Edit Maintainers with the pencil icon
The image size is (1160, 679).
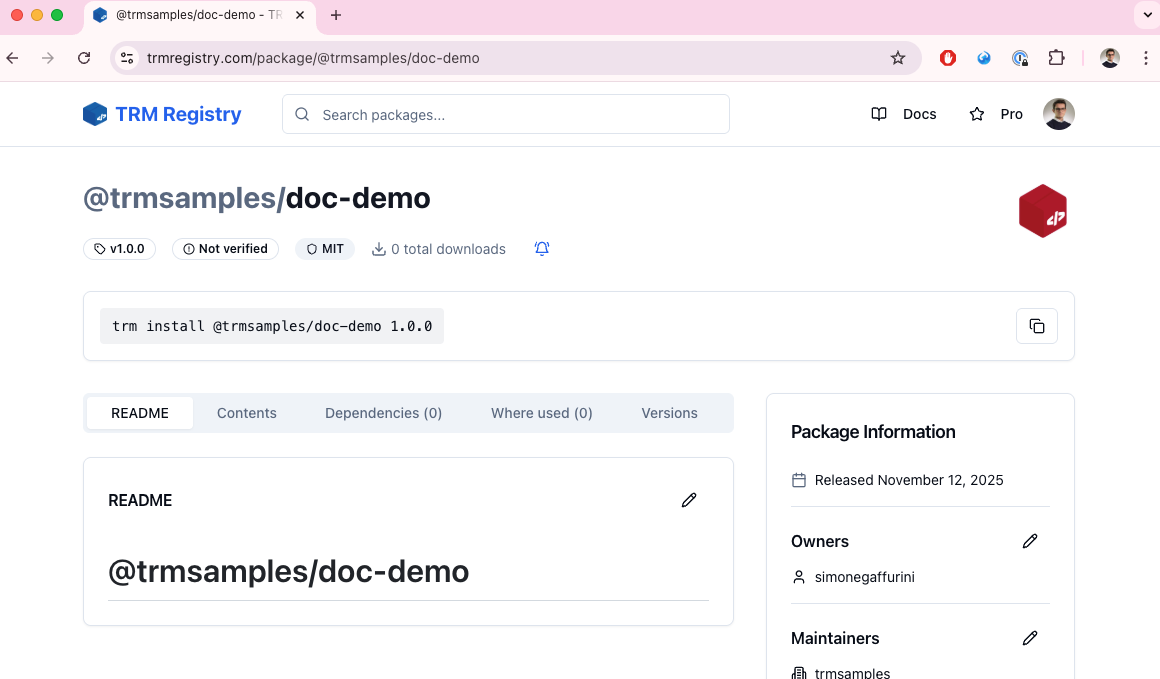1030,638
